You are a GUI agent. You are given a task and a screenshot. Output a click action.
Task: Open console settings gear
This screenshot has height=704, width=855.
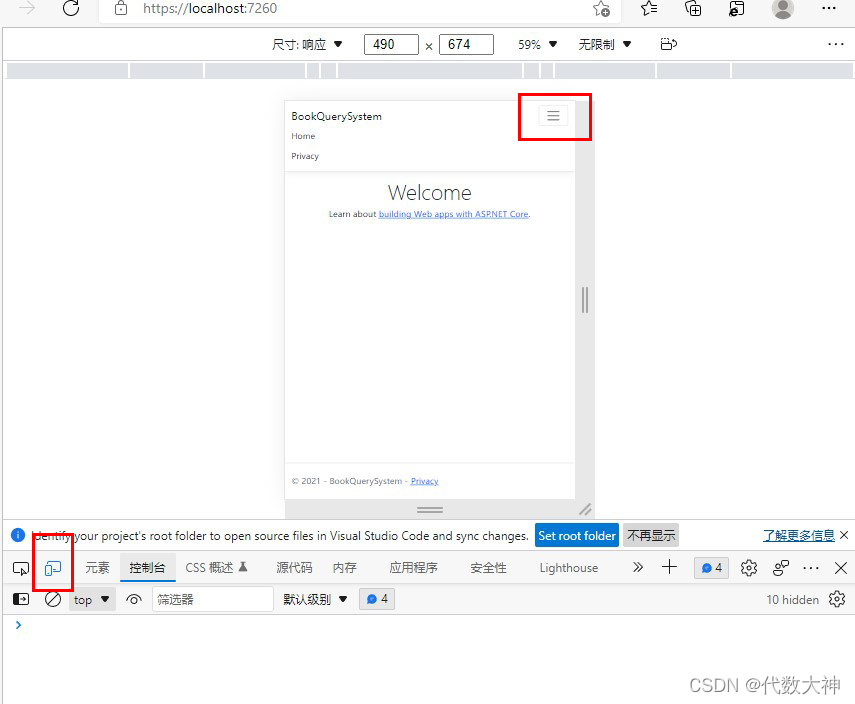click(x=836, y=599)
